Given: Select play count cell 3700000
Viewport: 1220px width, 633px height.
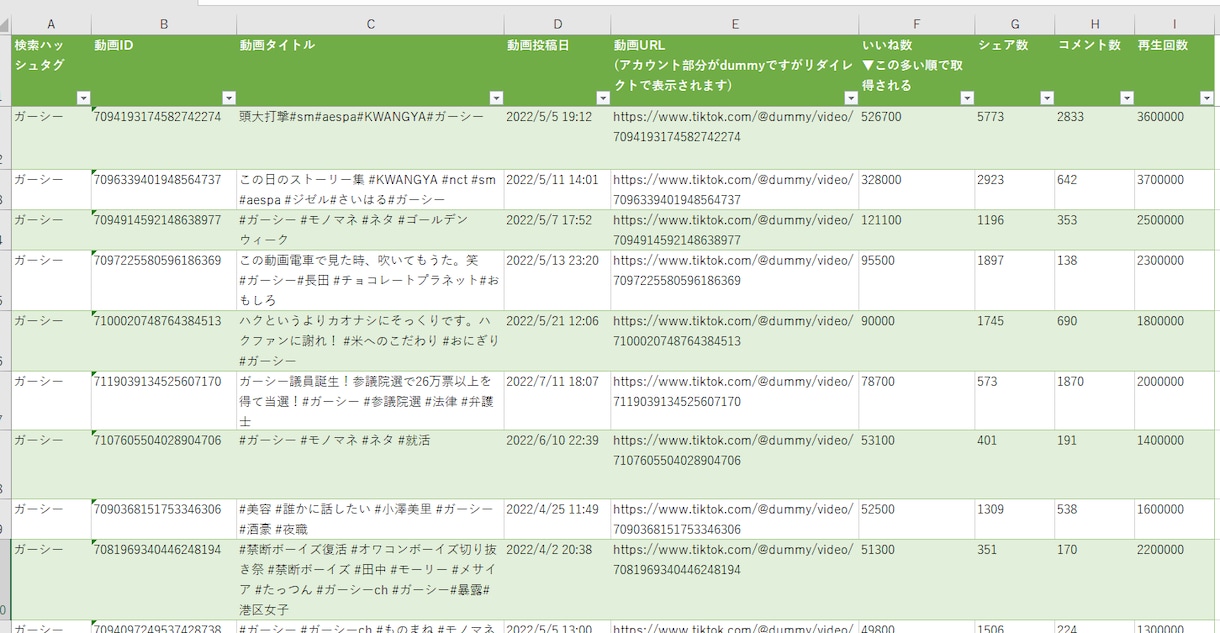Looking at the screenshot, I should pyautogui.click(x=1175, y=189).
